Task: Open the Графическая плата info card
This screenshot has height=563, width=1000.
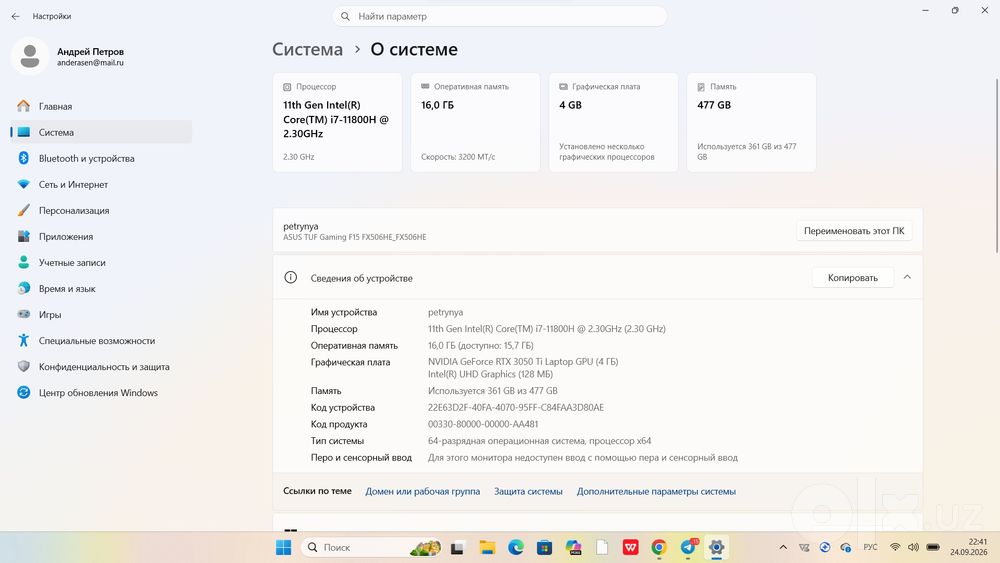Action: tap(614, 122)
